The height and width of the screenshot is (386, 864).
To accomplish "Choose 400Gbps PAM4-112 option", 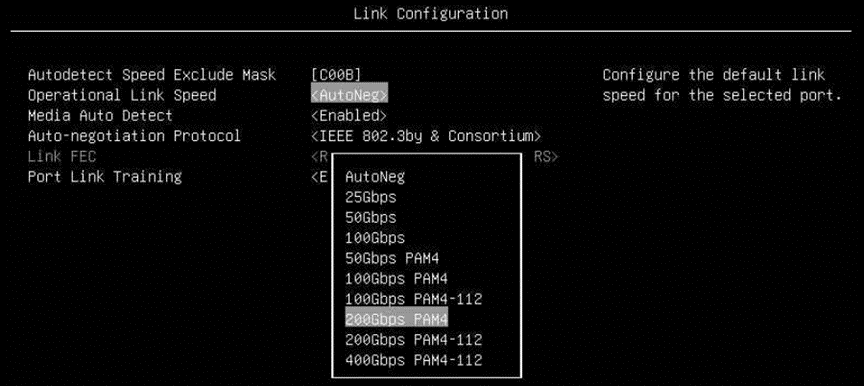I will [x=413, y=360].
